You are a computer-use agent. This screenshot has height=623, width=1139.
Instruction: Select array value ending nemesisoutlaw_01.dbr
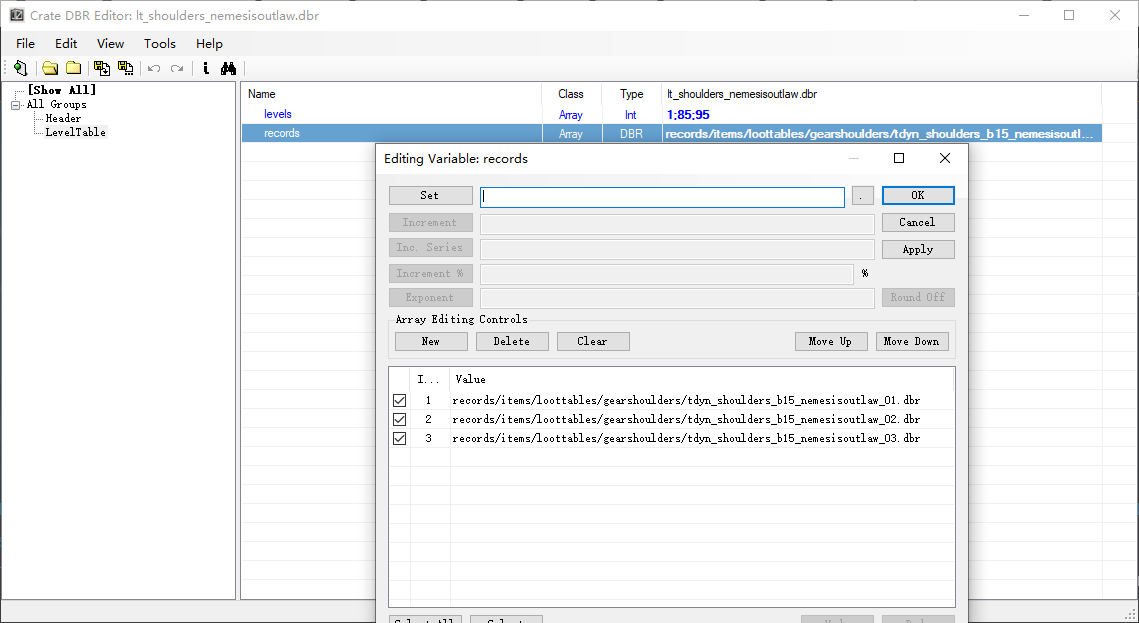[686, 400]
